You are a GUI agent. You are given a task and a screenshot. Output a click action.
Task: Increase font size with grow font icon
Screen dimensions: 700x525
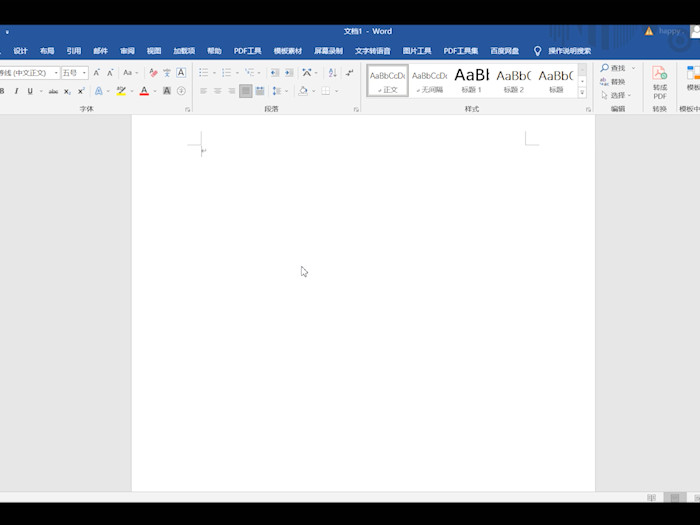click(96, 72)
